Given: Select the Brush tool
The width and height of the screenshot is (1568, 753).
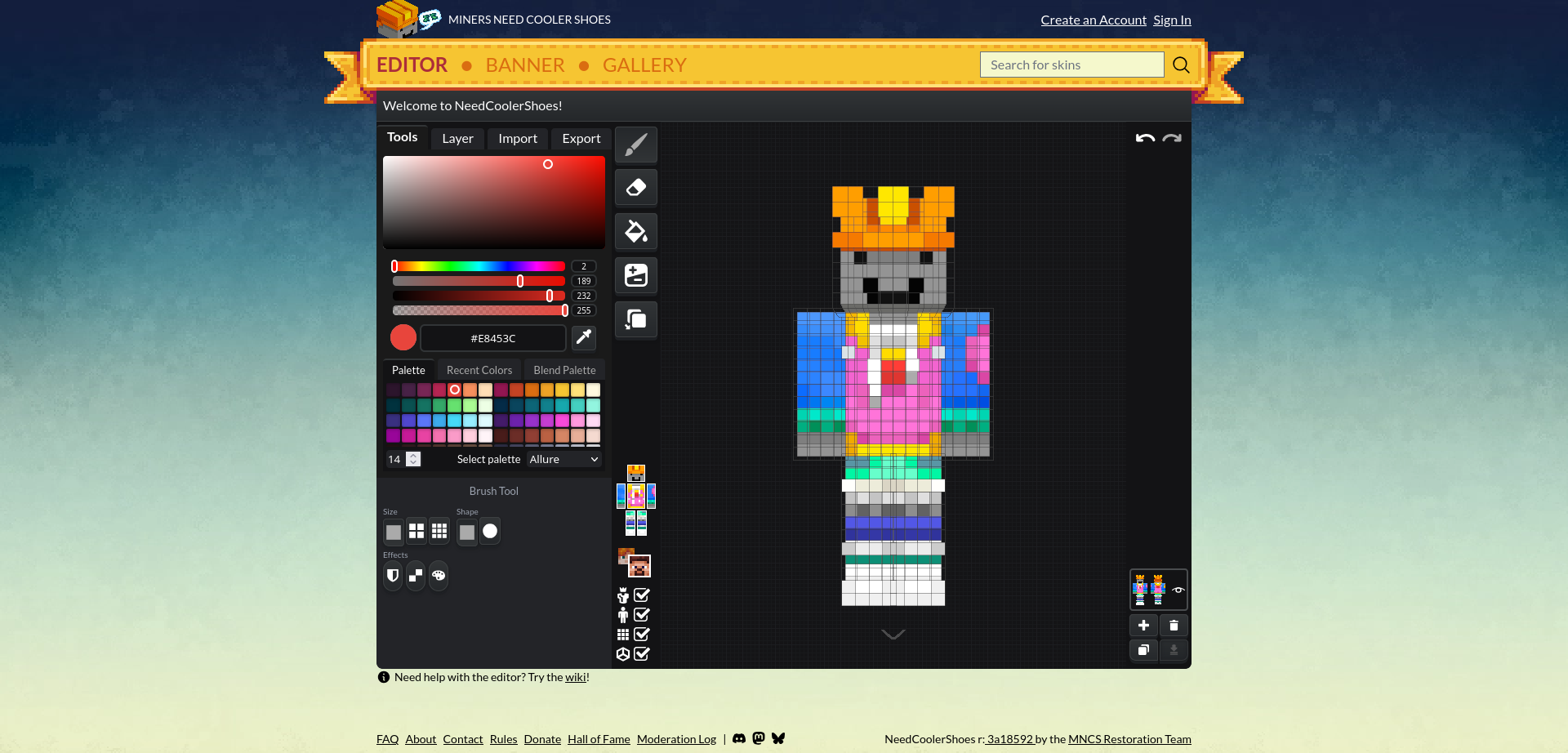Looking at the screenshot, I should (x=635, y=145).
